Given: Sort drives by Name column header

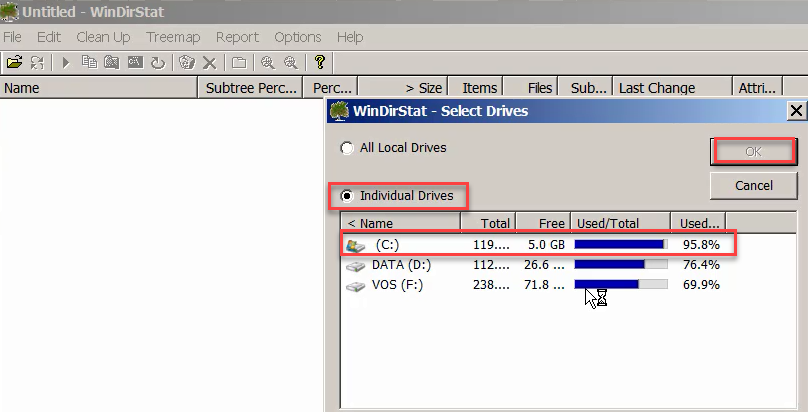Looking at the screenshot, I should [401, 223].
